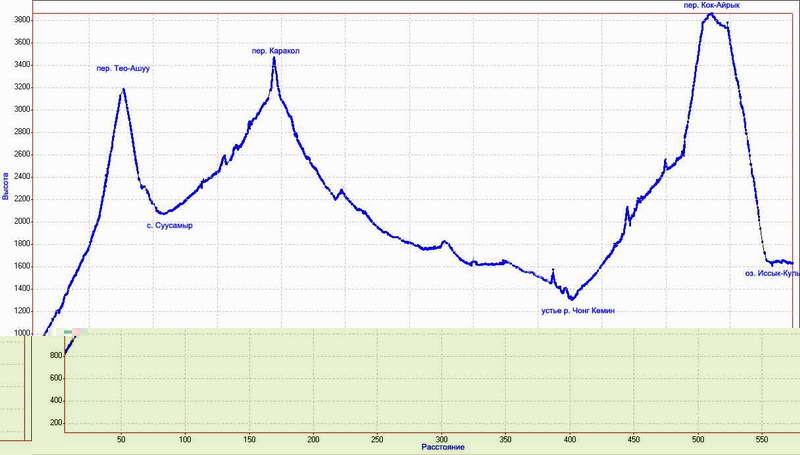Click the 400 distance tick on horizontal axis
This screenshot has width=800, height=455.
coord(569,439)
